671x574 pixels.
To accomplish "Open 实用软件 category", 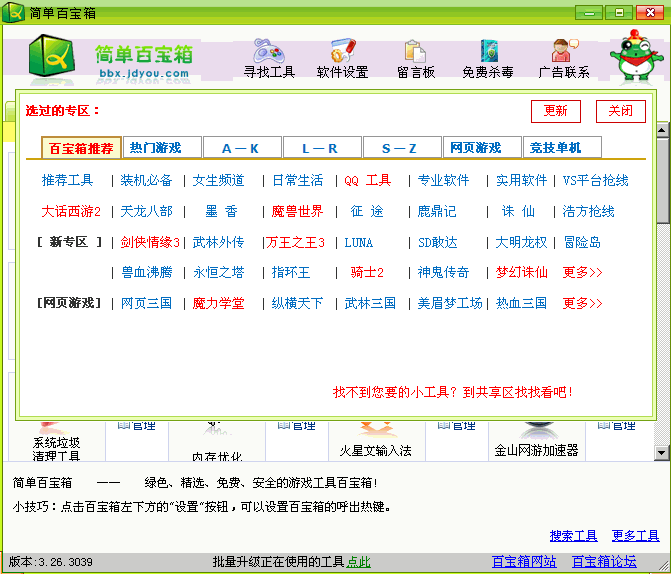I will [x=521, y=180].
